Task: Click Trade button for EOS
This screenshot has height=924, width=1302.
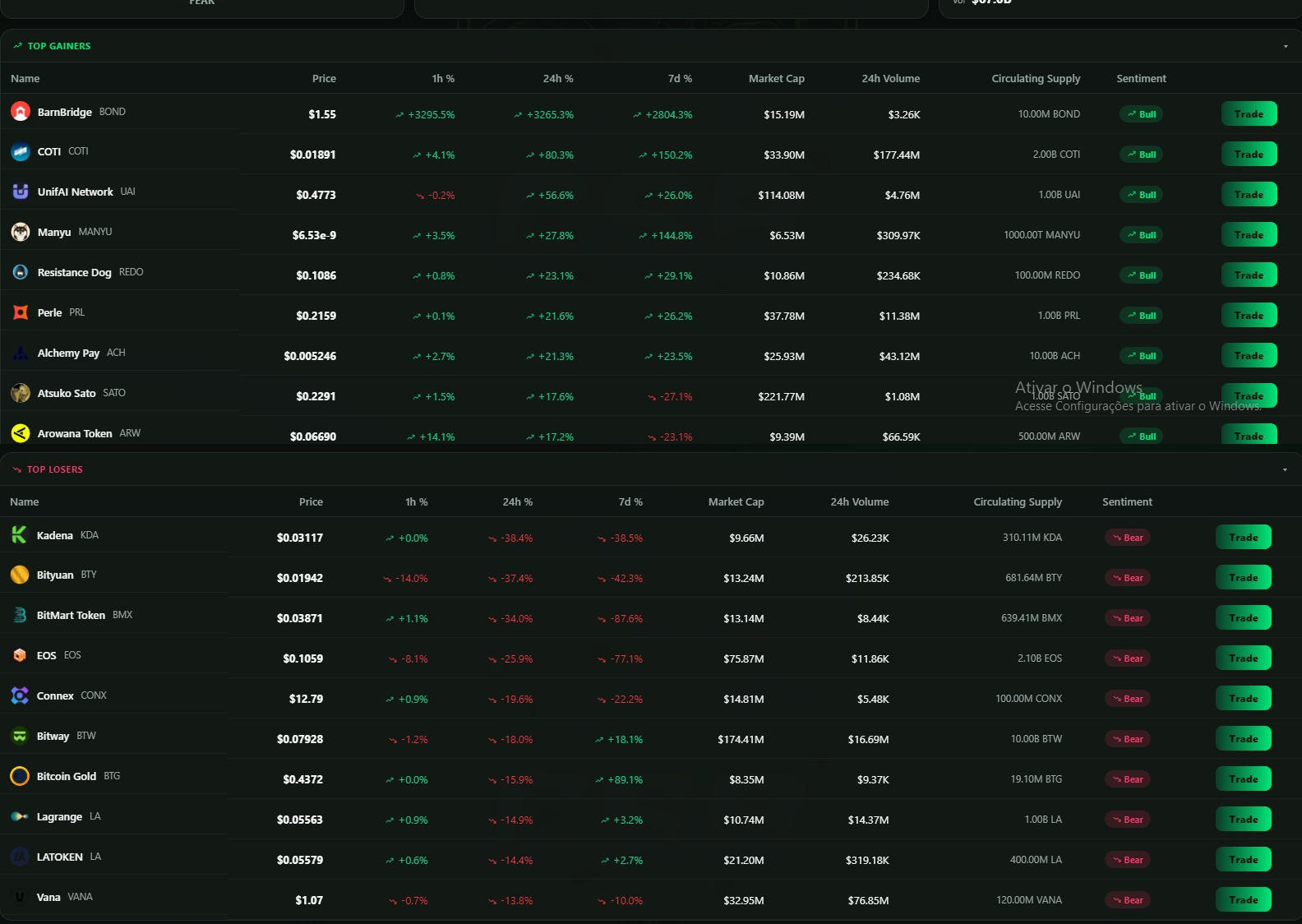Action: tap(1243, 658)
